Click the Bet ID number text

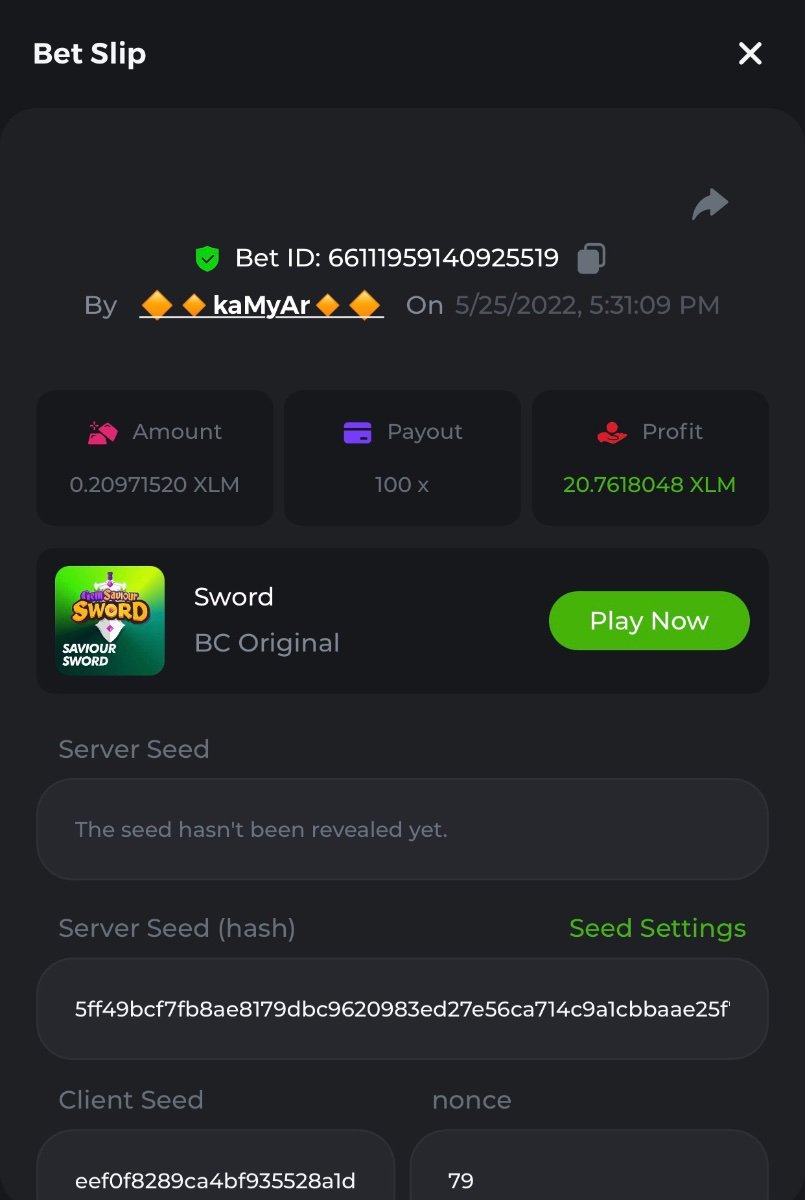[443, 258]
